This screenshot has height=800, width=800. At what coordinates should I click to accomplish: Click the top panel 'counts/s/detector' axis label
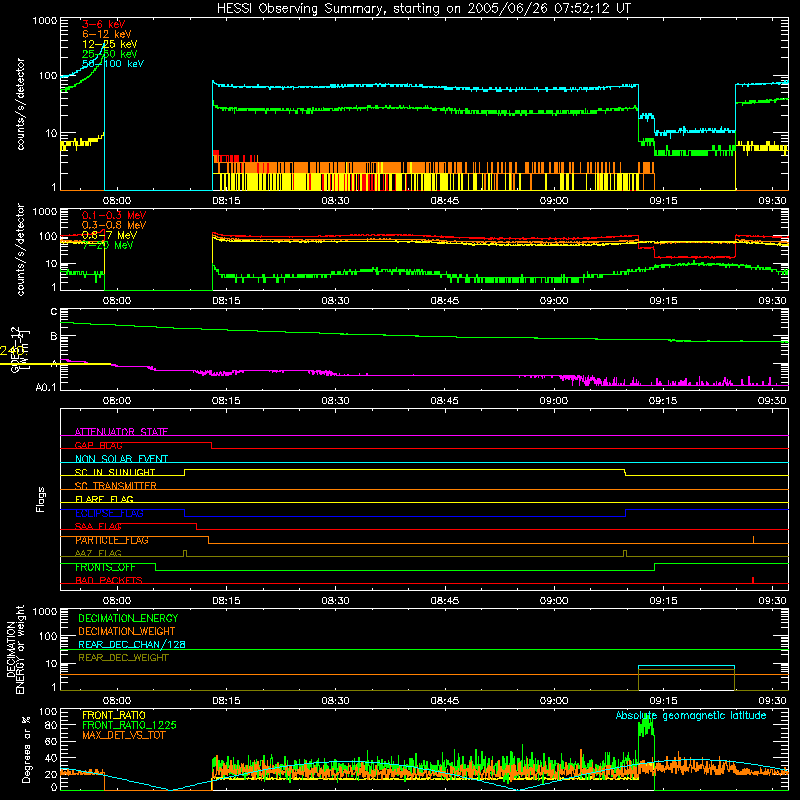[x=20, y=104]
